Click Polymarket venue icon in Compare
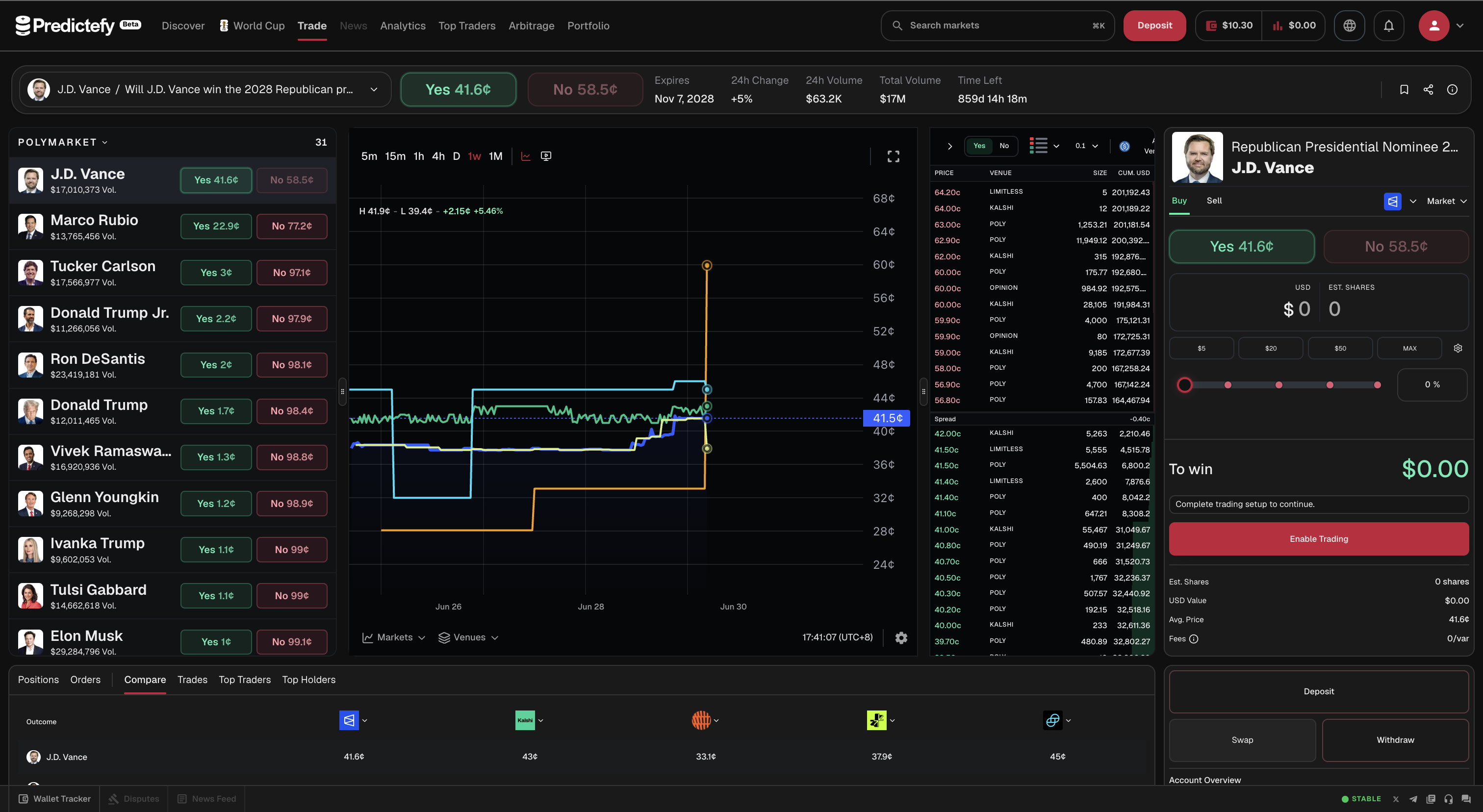This screenshot has height=812, width=1483. point(349,720)
